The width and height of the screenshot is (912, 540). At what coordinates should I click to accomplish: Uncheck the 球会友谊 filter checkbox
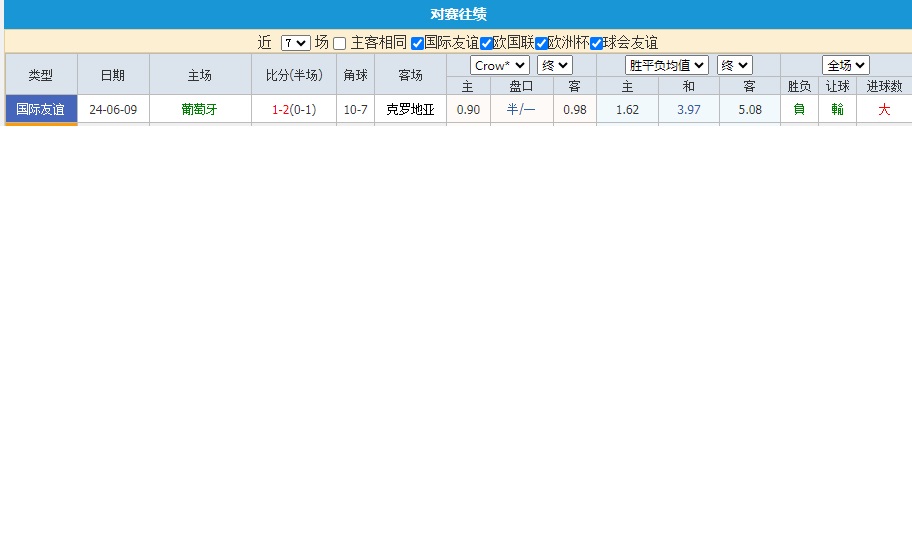point(596,43)
